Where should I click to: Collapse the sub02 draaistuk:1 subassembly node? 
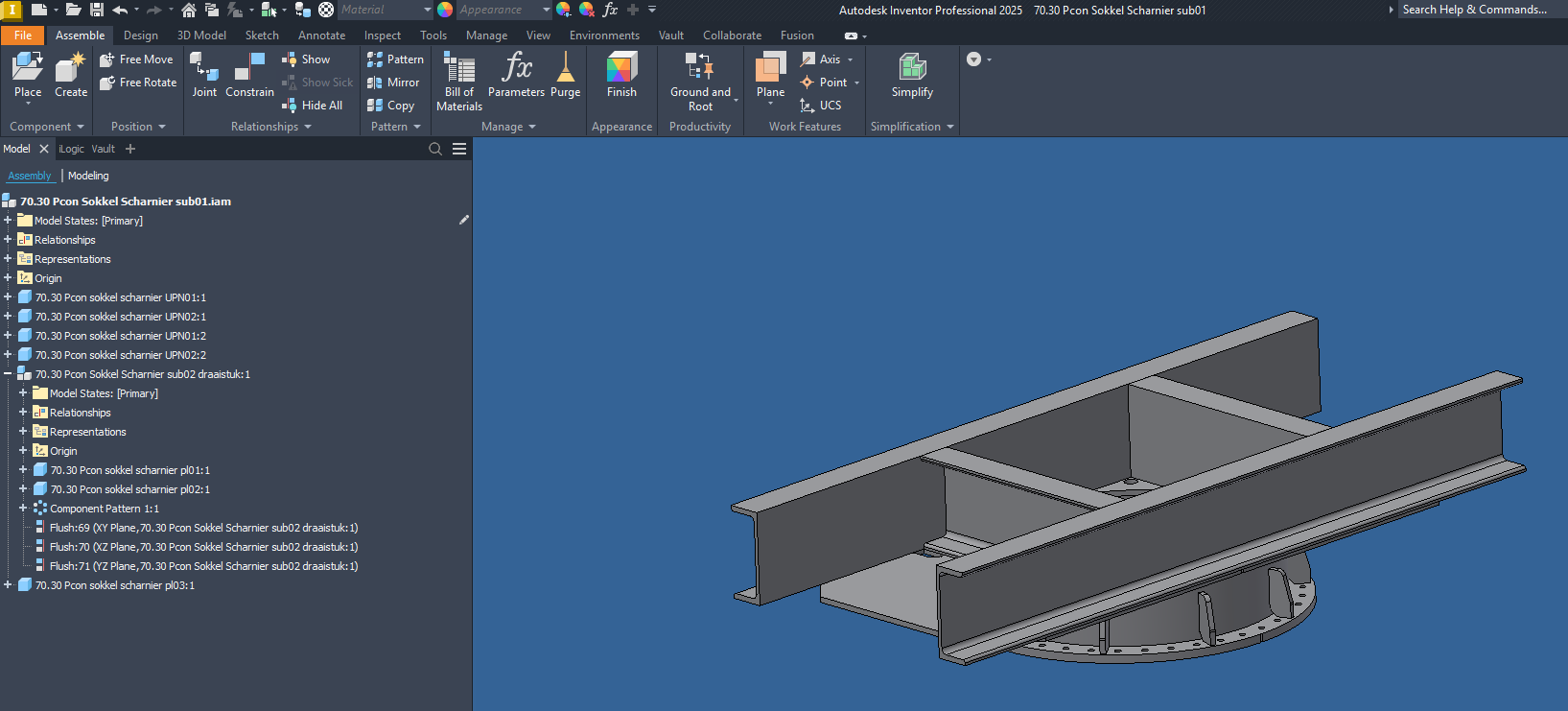click(8, 374)
